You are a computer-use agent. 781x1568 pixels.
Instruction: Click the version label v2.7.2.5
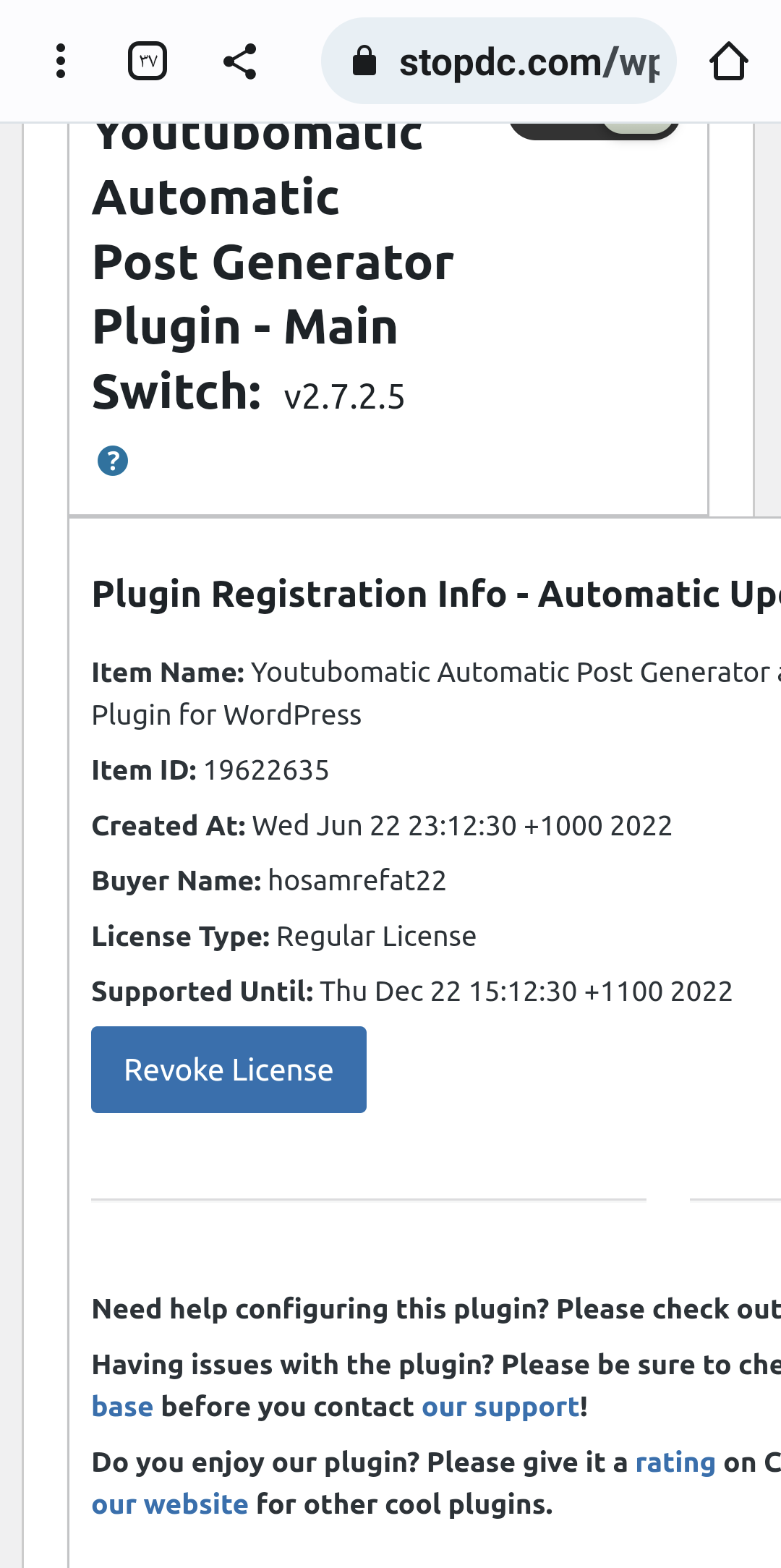pos(344,397)
